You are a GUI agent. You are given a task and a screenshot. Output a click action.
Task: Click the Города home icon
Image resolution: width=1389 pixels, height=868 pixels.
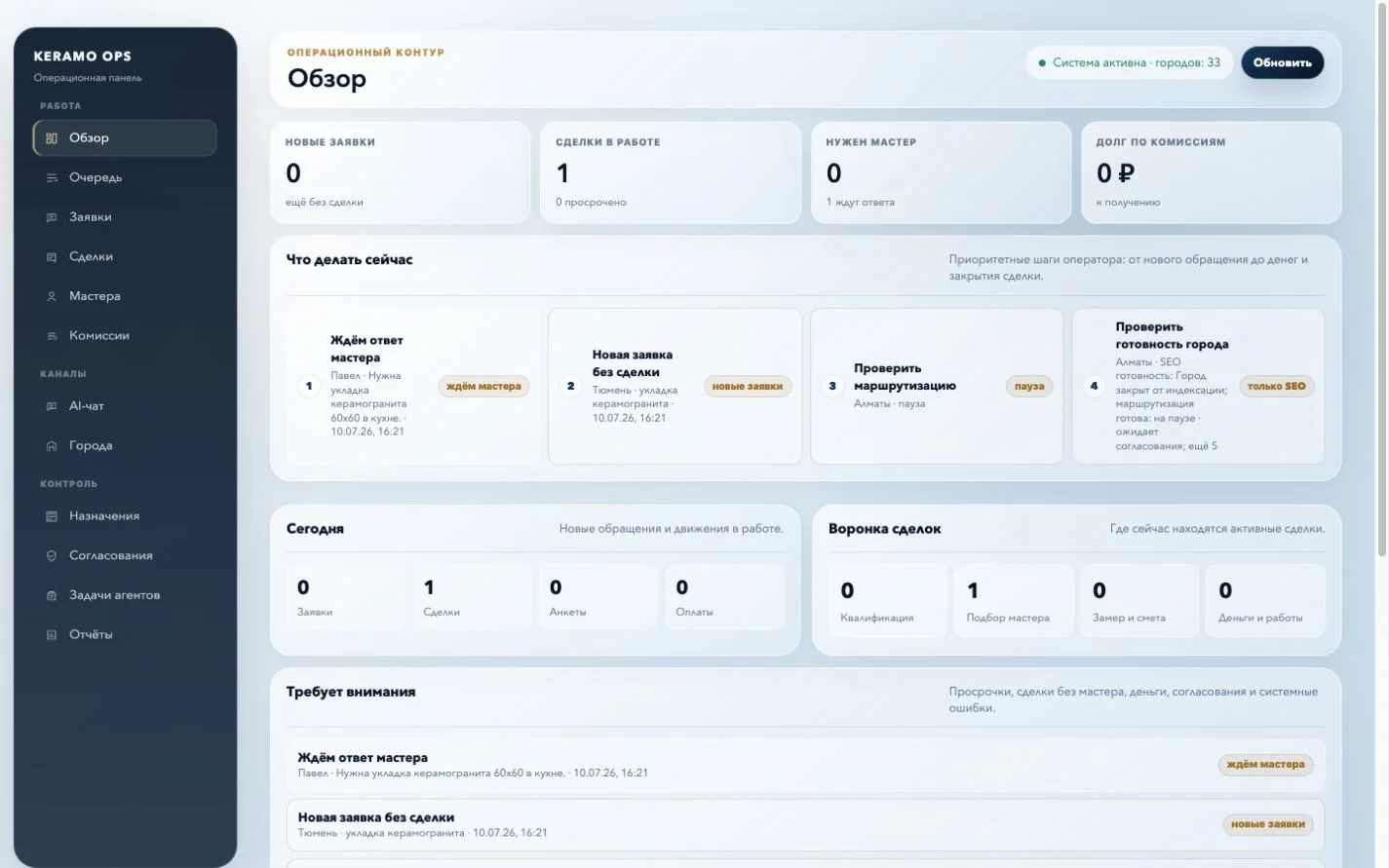[x=52, y=446]
